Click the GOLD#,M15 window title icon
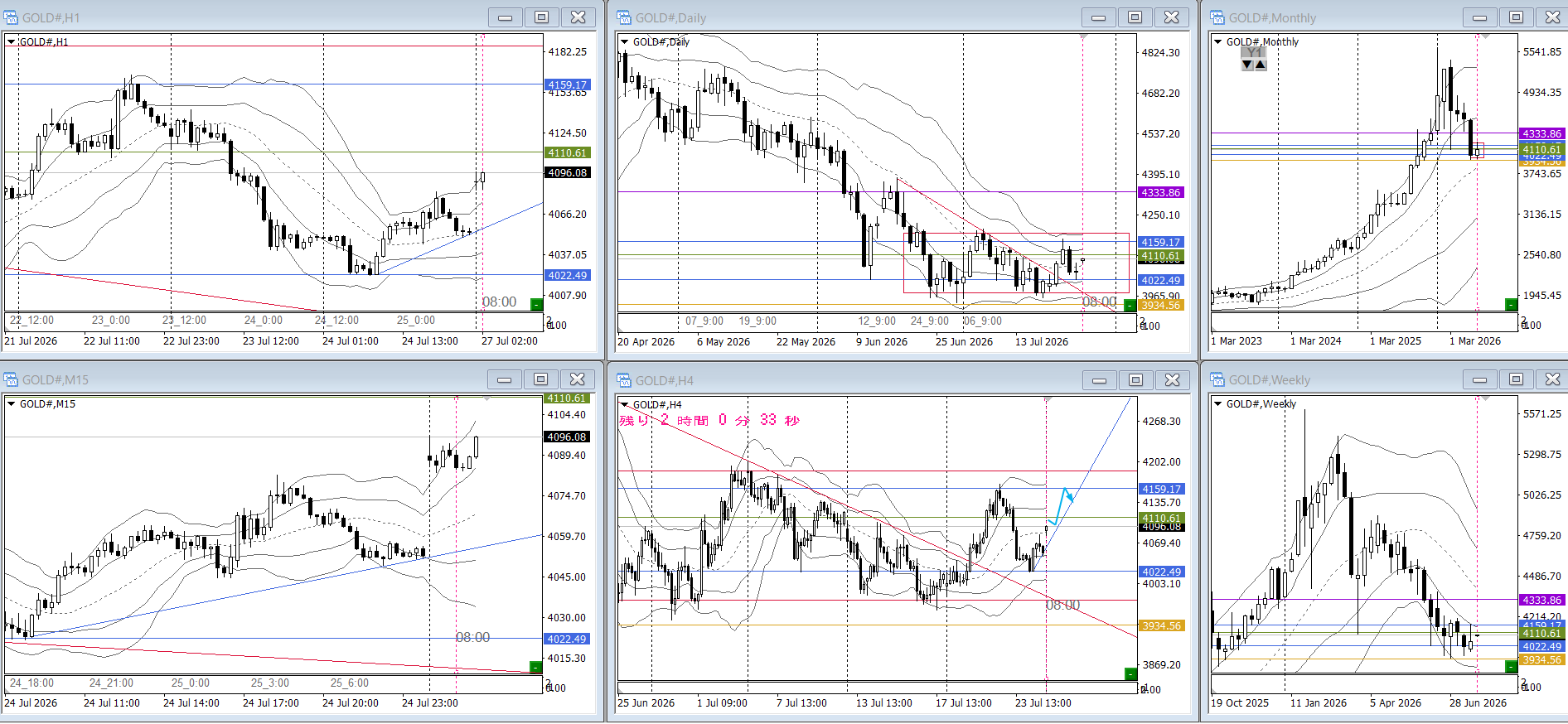 click(x=11, y=379)
